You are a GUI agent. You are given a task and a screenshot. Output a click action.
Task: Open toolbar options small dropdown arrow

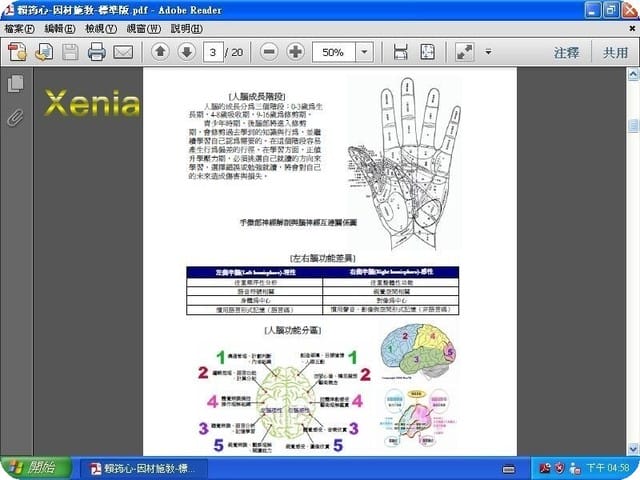pyautogui.click(x=488, y=52)
